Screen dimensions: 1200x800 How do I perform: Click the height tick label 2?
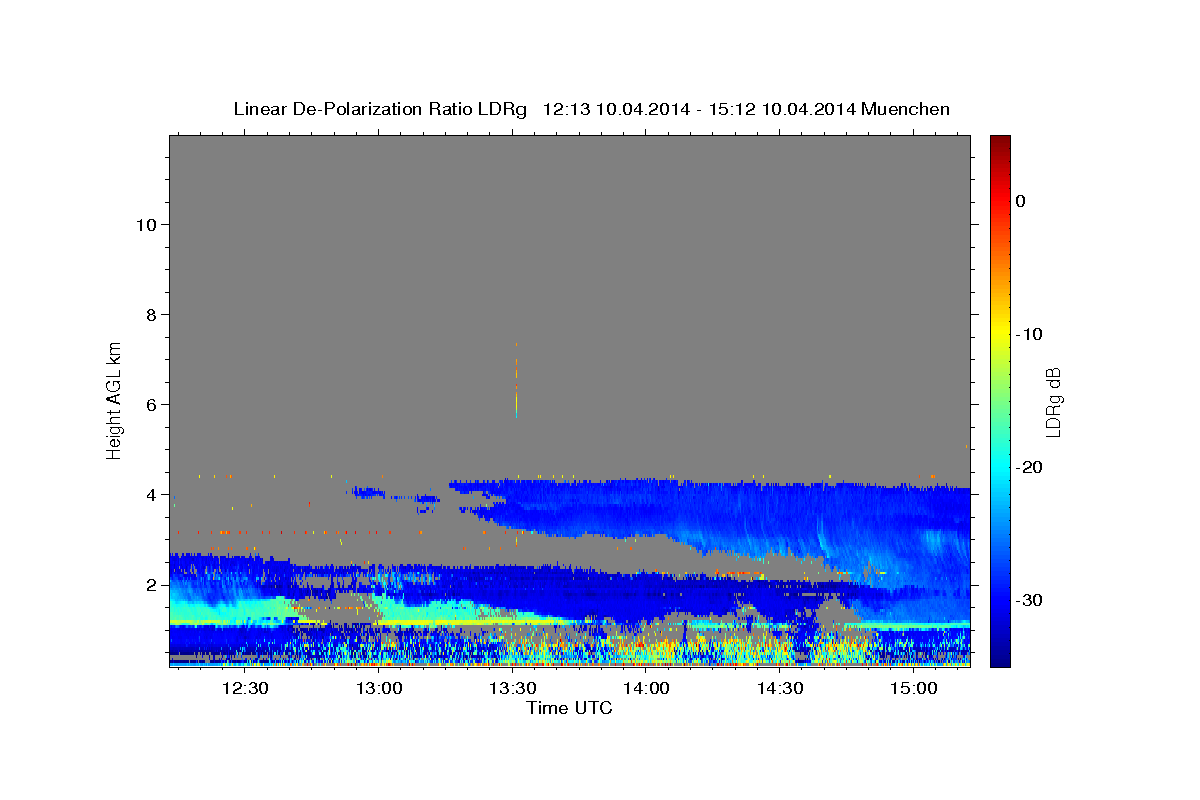tap(152, 585)
